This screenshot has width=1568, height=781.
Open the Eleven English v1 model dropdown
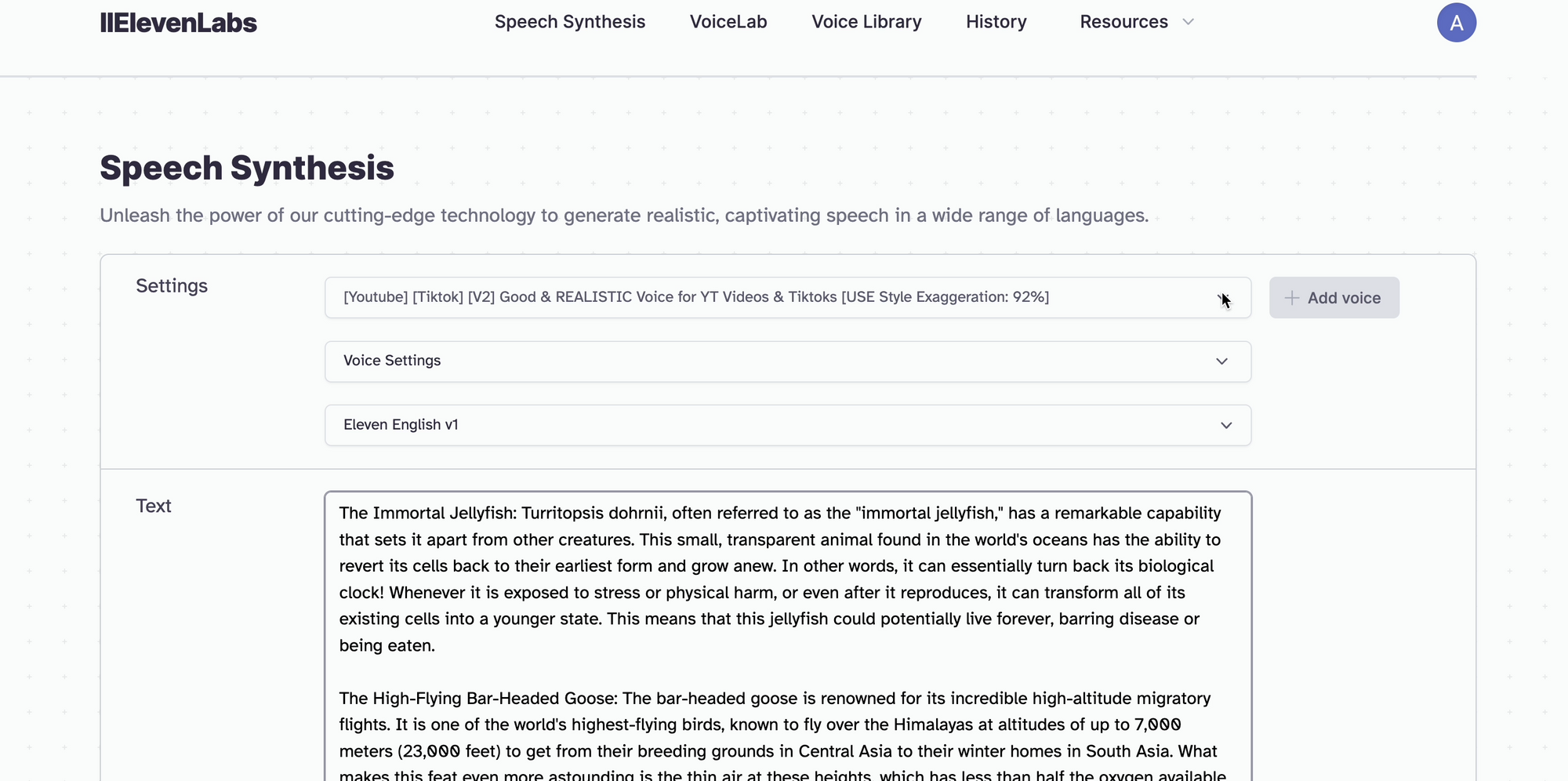click(788, 425)
